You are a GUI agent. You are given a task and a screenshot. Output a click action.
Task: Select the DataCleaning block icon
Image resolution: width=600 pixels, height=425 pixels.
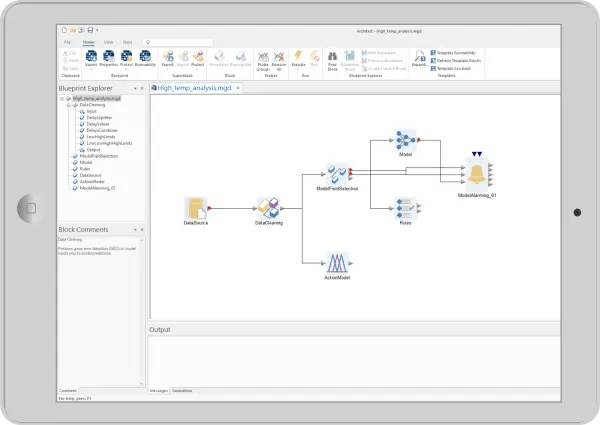[268, 208]
